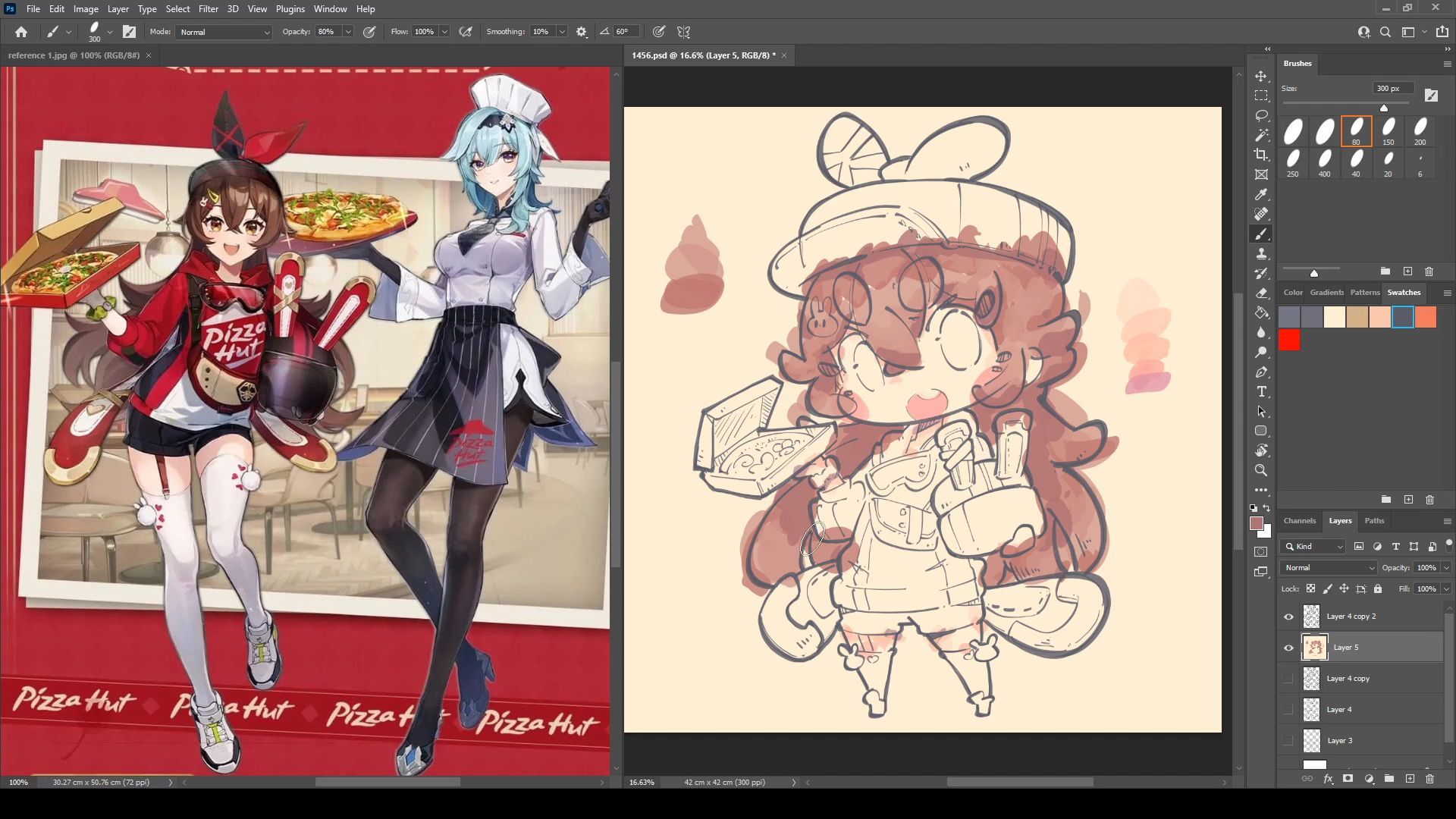The height and width of the screenshot is (819, 1456).
Task: Select the History Brush tool
Action: tap(1261, 274)
